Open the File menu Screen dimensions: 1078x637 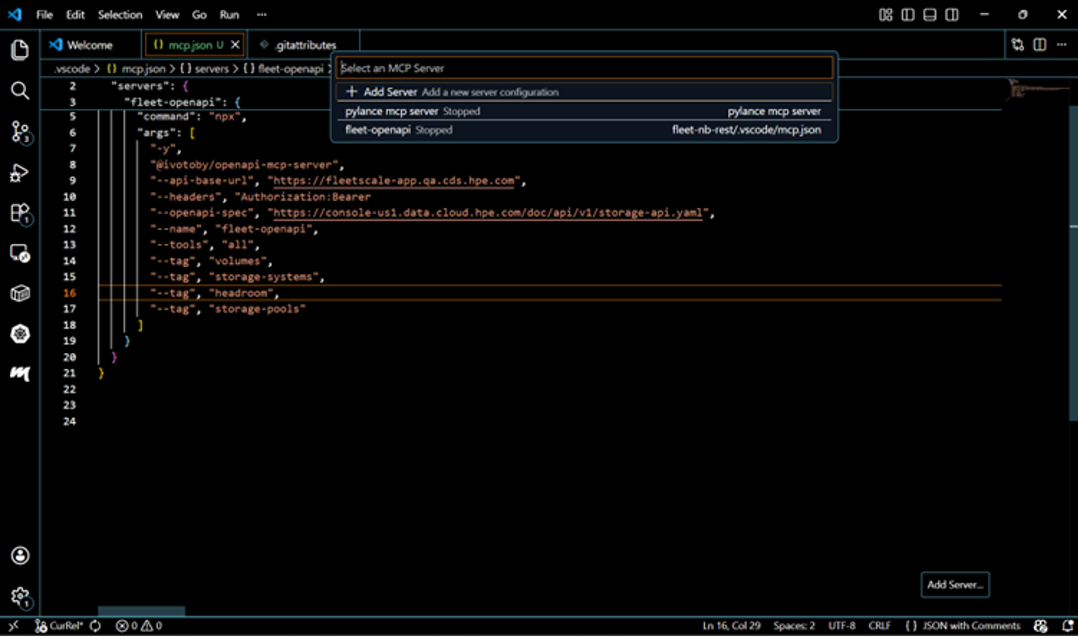(x=45, y=14)
